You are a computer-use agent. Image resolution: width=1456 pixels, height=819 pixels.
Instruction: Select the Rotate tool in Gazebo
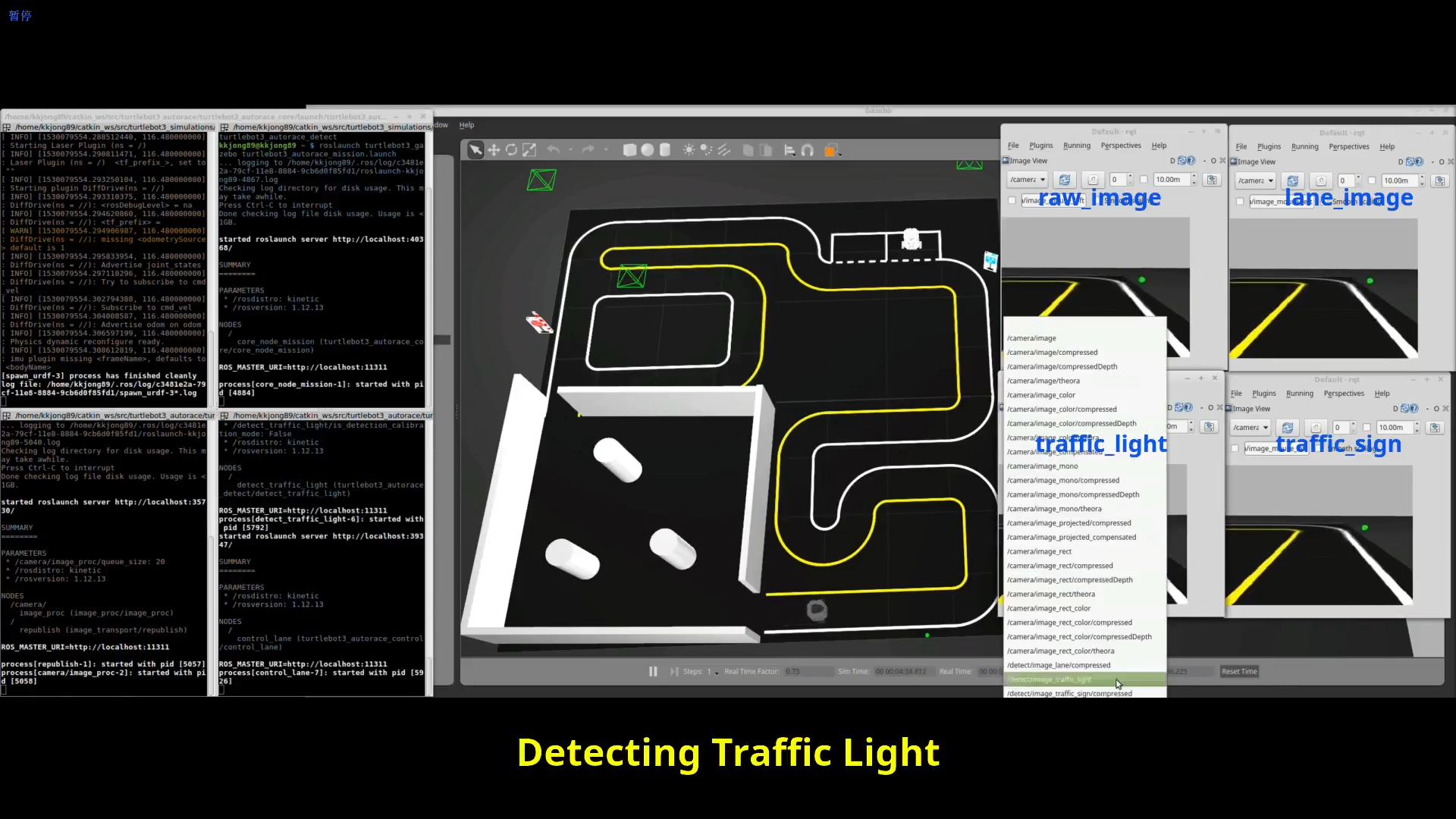pyautogui.click(x=512, y=150)
